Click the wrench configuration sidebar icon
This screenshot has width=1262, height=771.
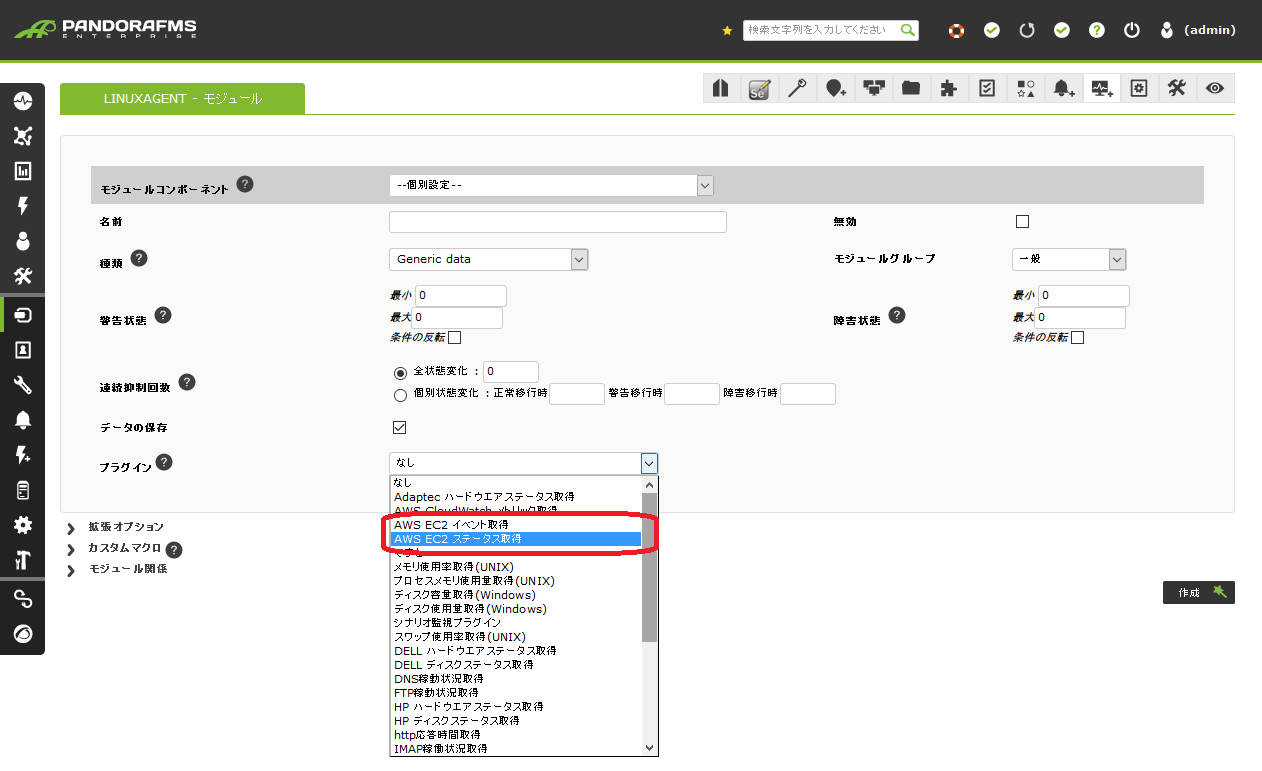(x=23, y=385)
